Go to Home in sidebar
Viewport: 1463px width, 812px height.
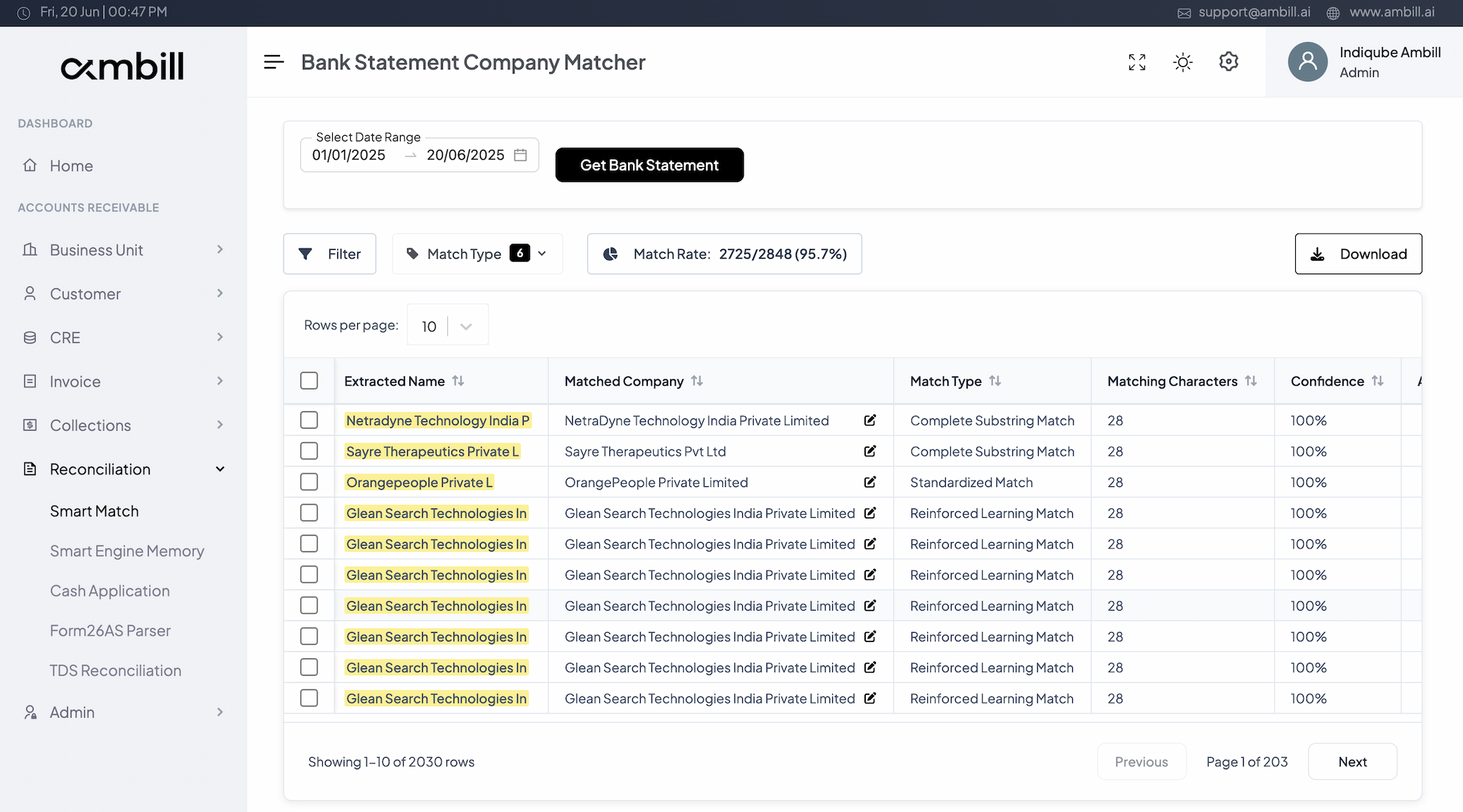pos(71,166)
